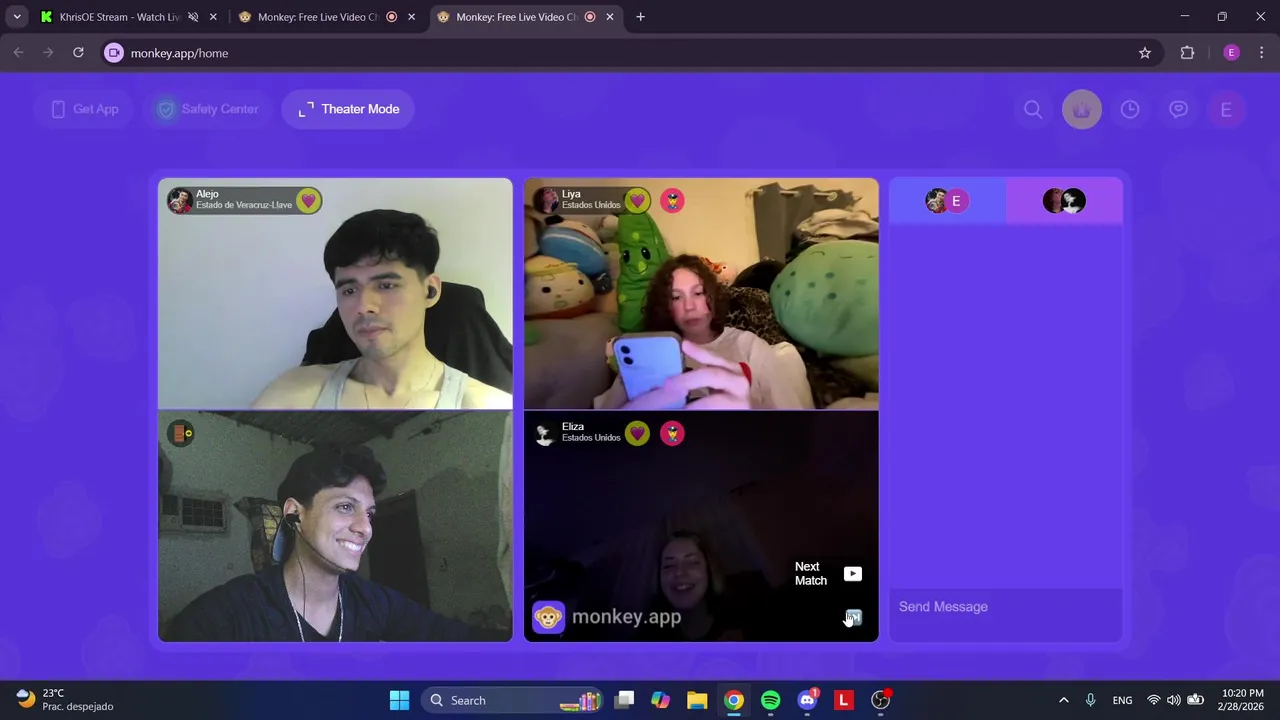Report Eliza using the police badge icon
1280x720 pixels.
click(x=672, y=434)
